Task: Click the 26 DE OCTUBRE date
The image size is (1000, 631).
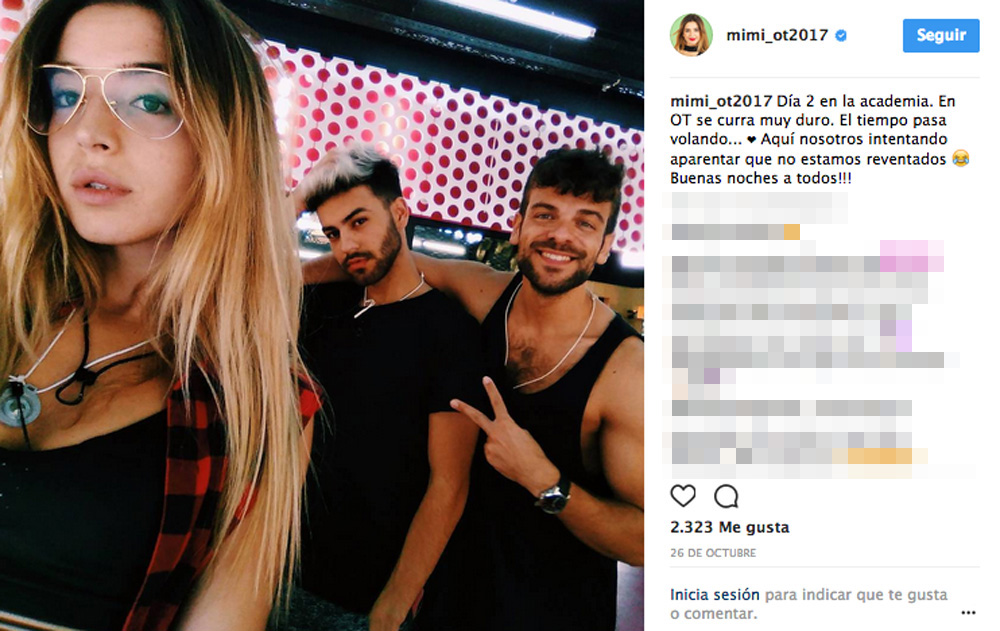Action: [x=713, y=553]
